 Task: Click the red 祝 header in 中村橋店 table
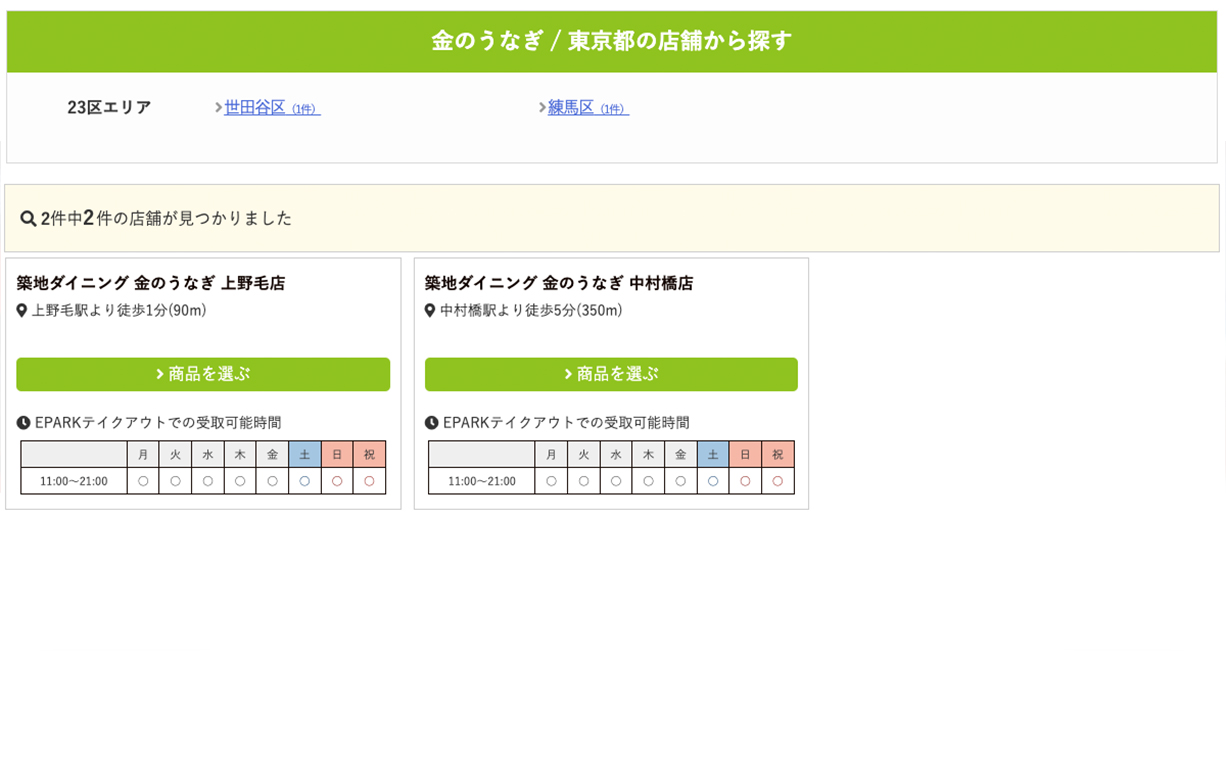778,455
